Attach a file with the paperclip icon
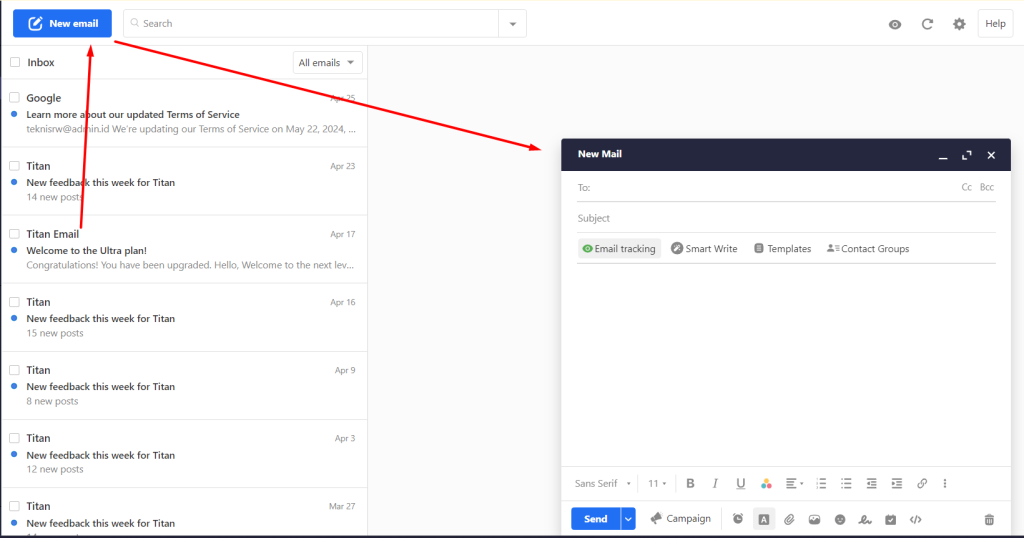This screenshot has height=538, width=1024. point(789,519)
